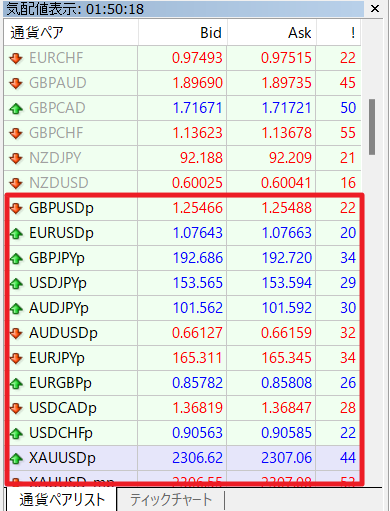Image resolution: width=390 pixels, height=511 pixels.
Task: Select the EURGBPp symbol name
Action: tap(60, 383)
